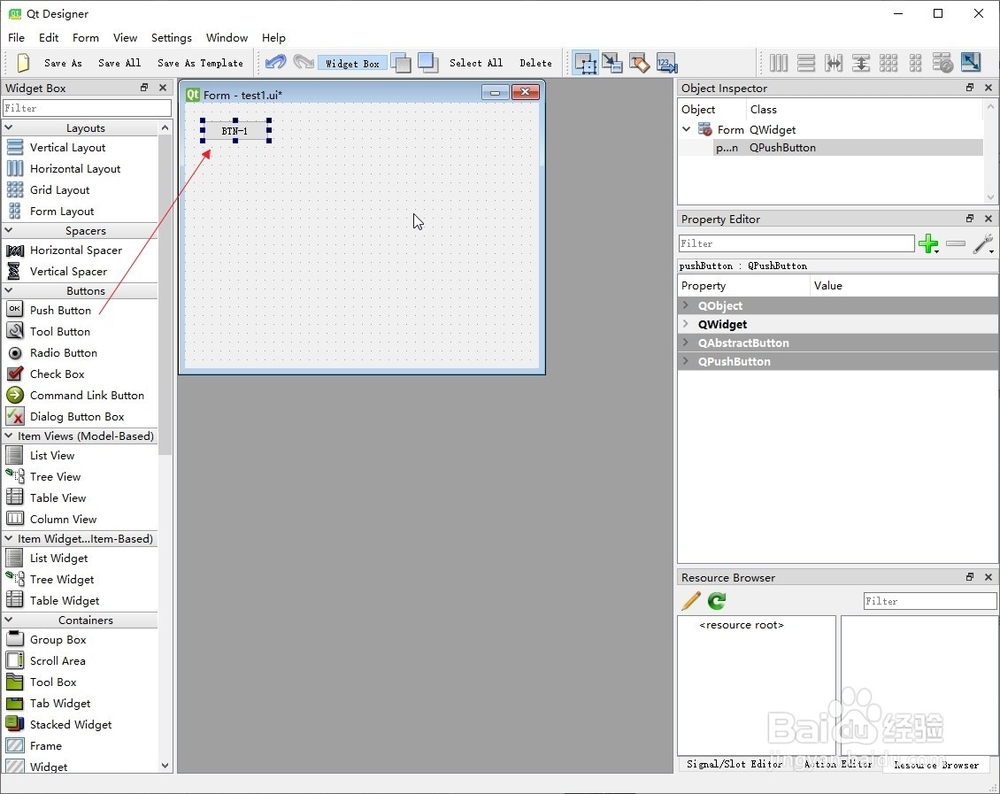The height and width of the screenshot is (794, 1000).
Task: Click the Property Editor filter field
Action: point(797,244)
